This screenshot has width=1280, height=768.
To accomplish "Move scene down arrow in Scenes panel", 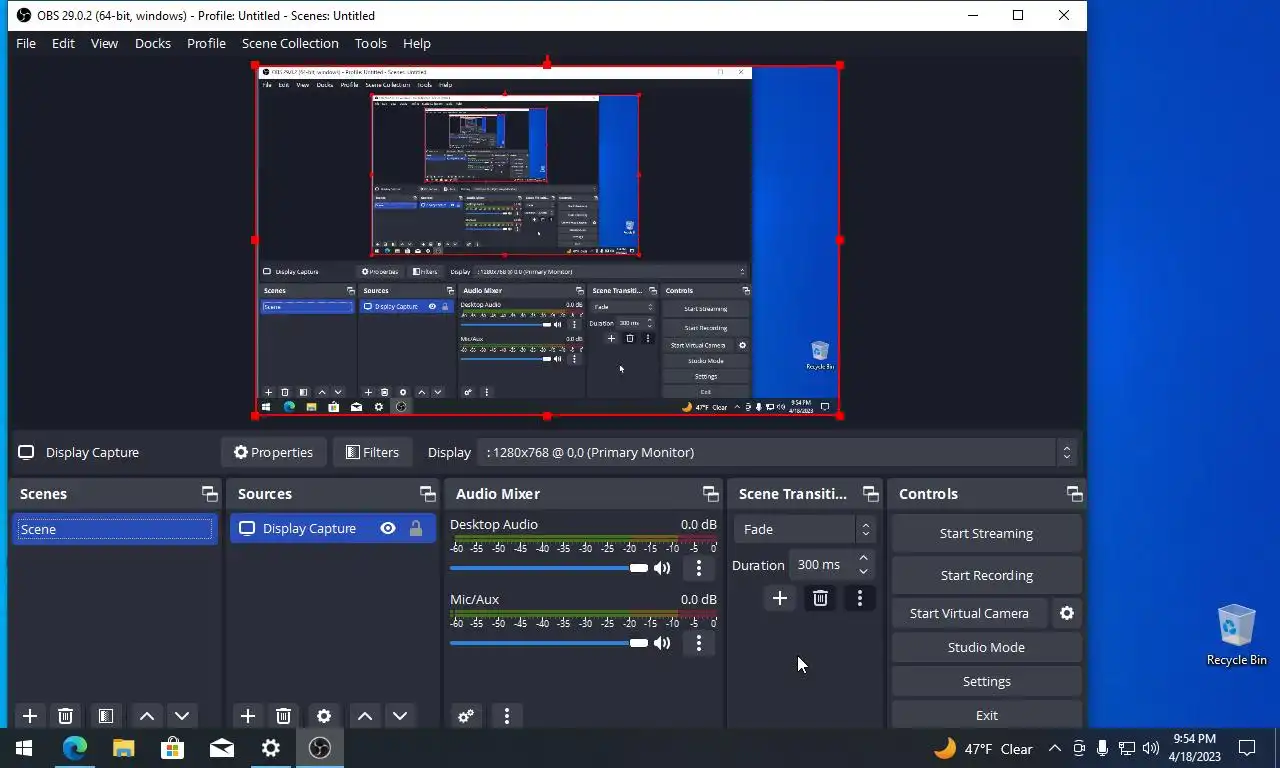I will click(182, 716).
